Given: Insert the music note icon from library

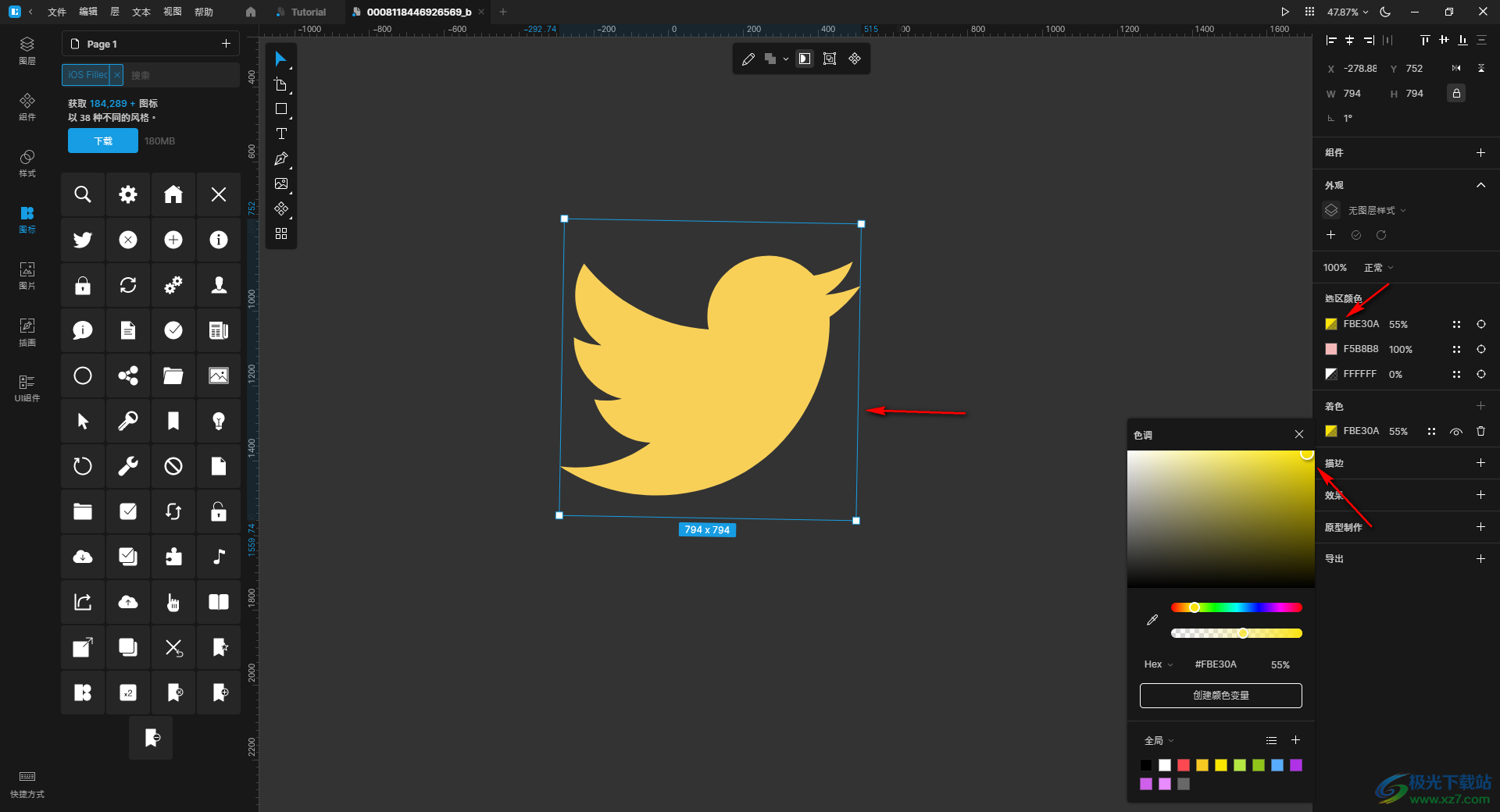Looking at the screenshot, I should [219, 557].
